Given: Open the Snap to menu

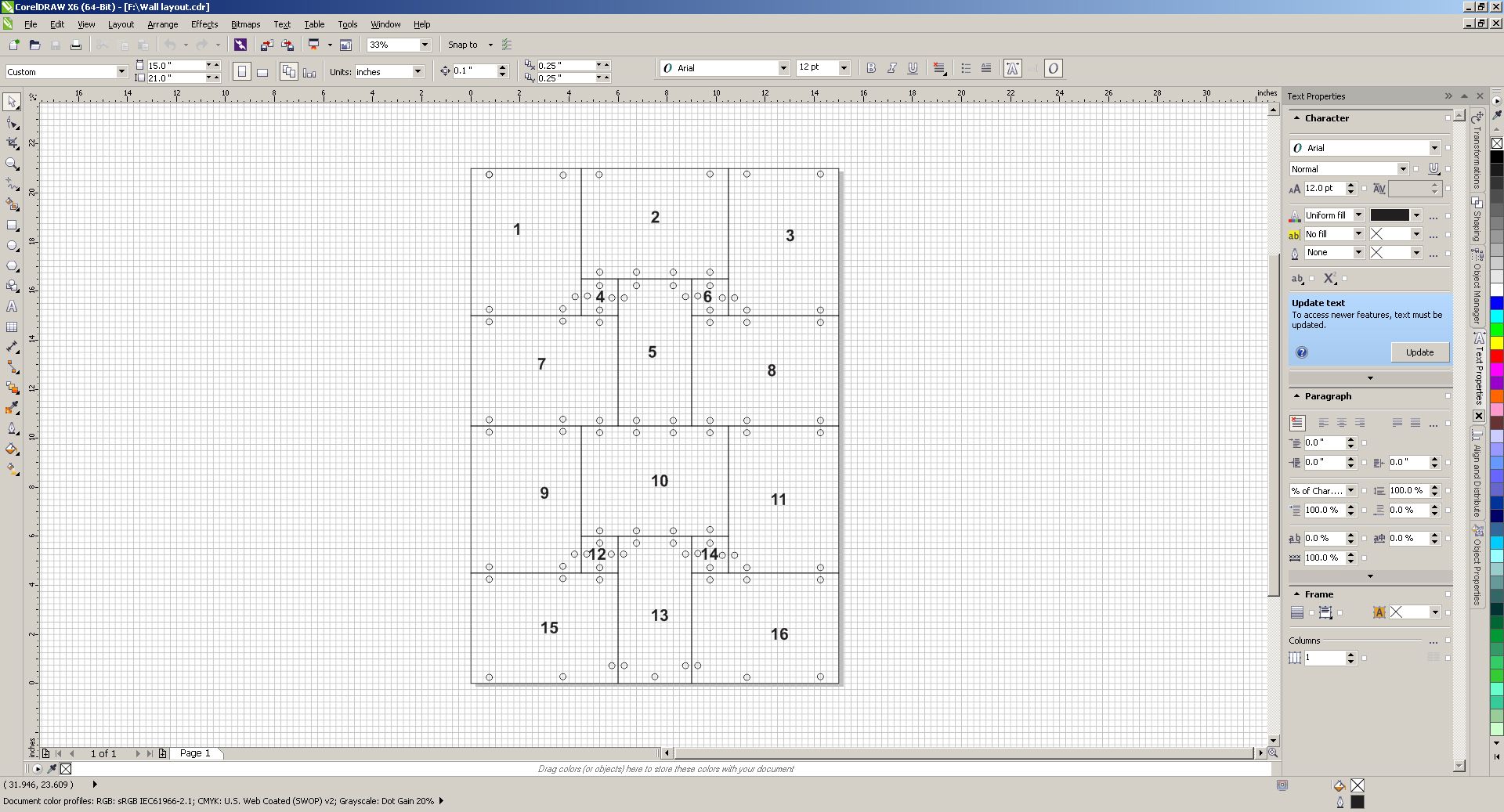Looking at the screenshot, I should coord(468,45).
